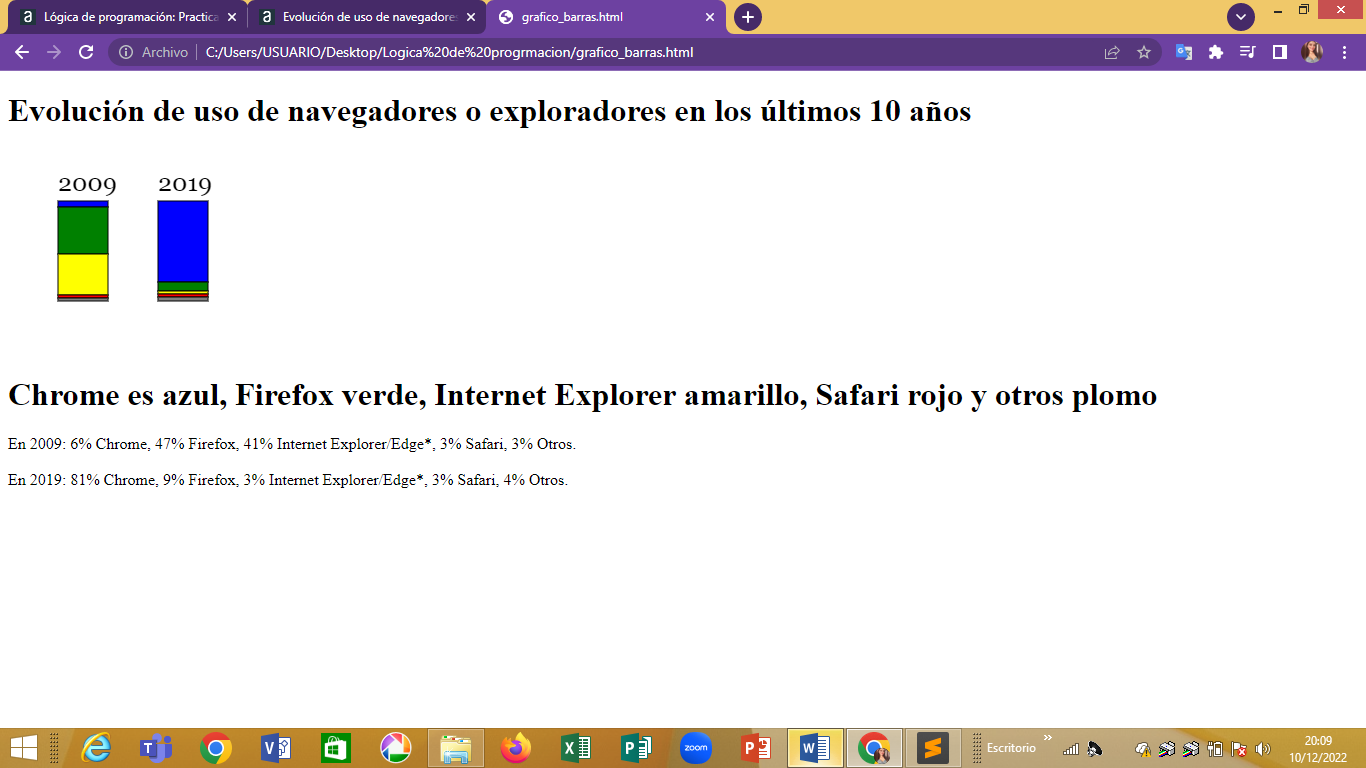Close the Evolución de uso de navegadores tab
1366x768 pixels.
coord(471,17)
